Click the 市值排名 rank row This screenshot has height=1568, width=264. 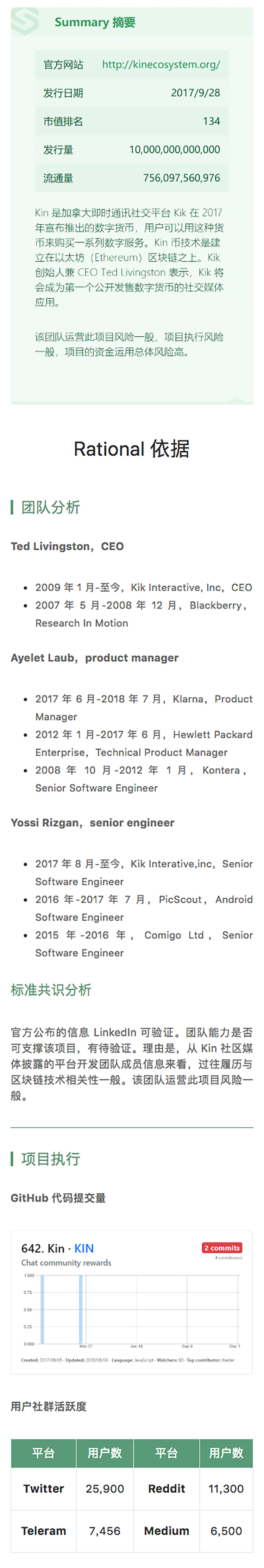tap(132, 121)
